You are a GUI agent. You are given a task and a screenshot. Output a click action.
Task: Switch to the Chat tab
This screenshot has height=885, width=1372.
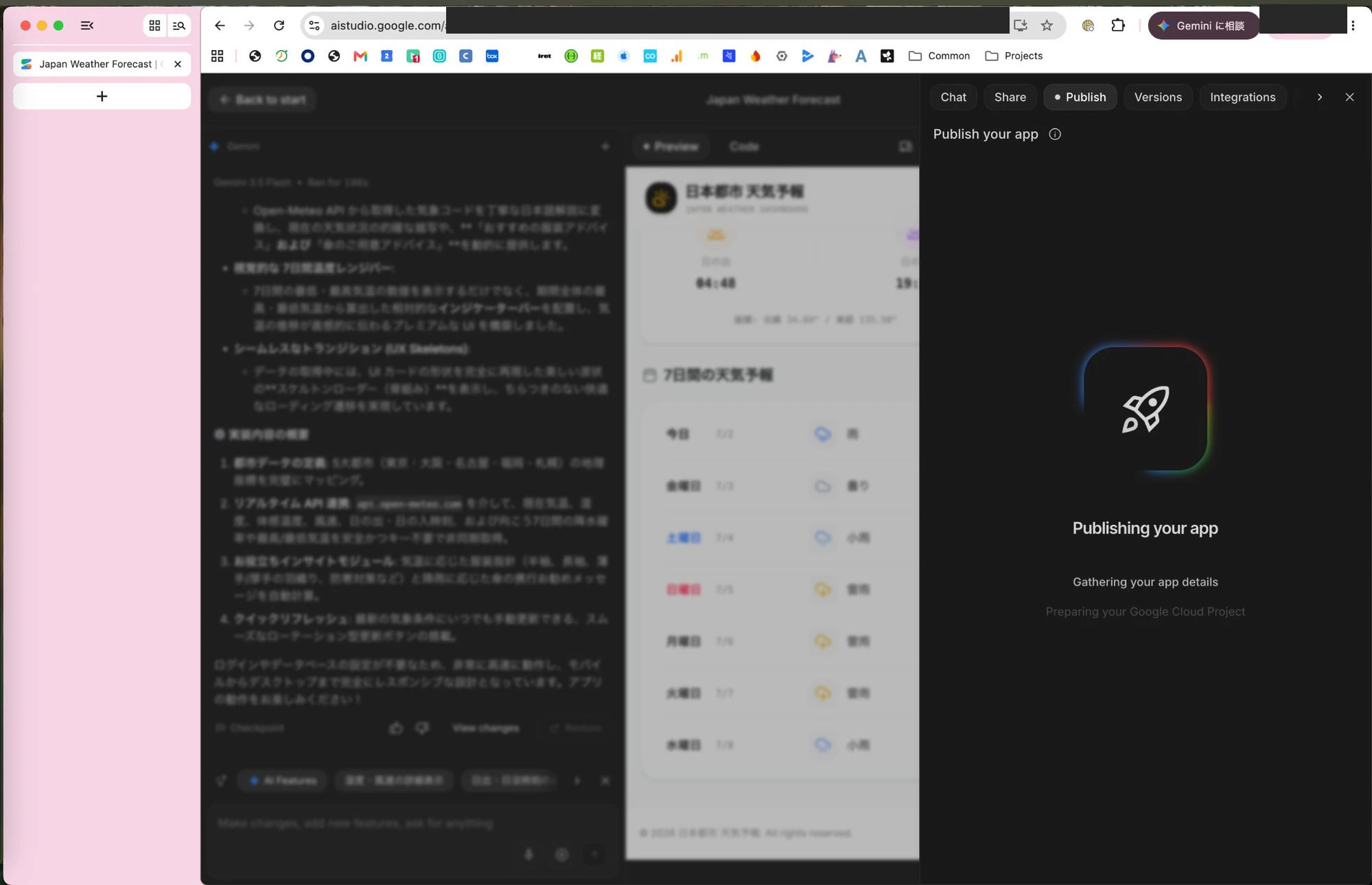coord(953,97)
